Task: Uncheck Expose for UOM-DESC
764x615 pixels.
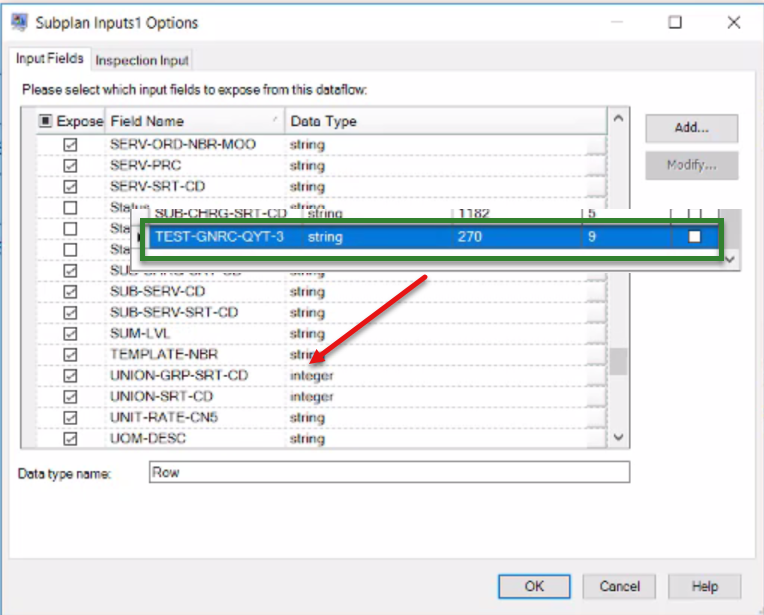Action: pos(70,438)
